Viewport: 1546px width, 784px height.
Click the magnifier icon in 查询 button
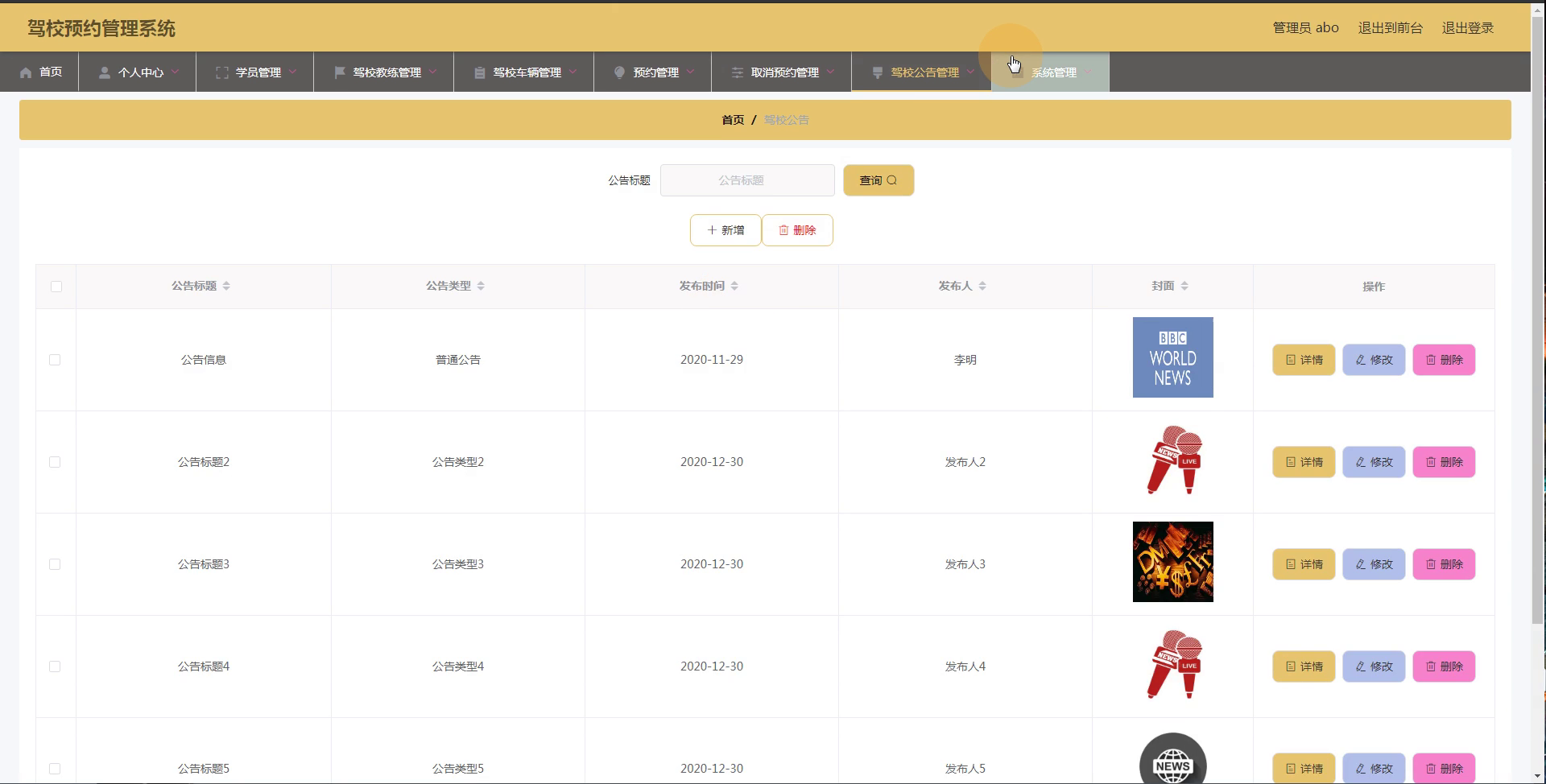(891, 180)
